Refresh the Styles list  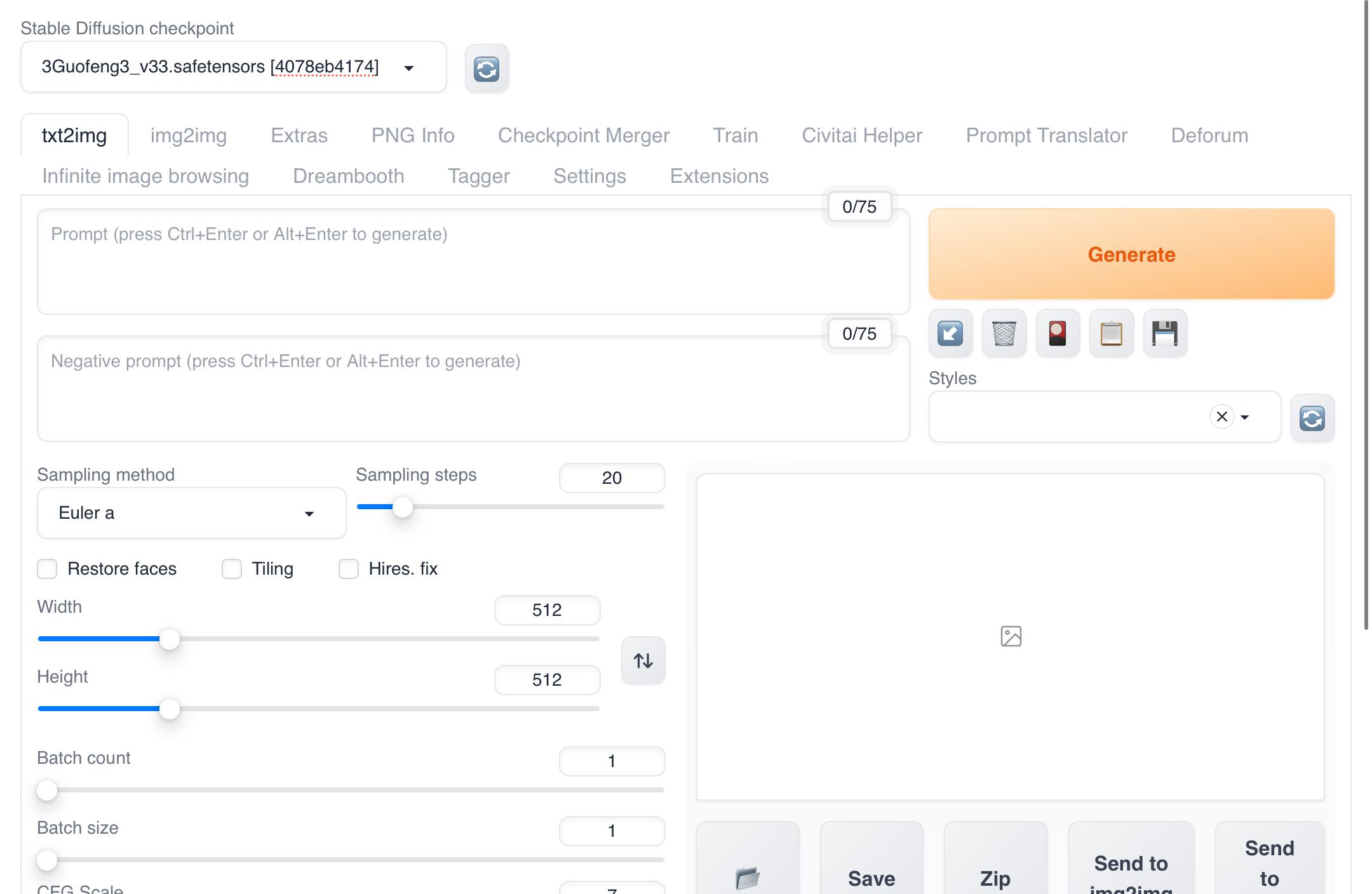coord(1312,418)
